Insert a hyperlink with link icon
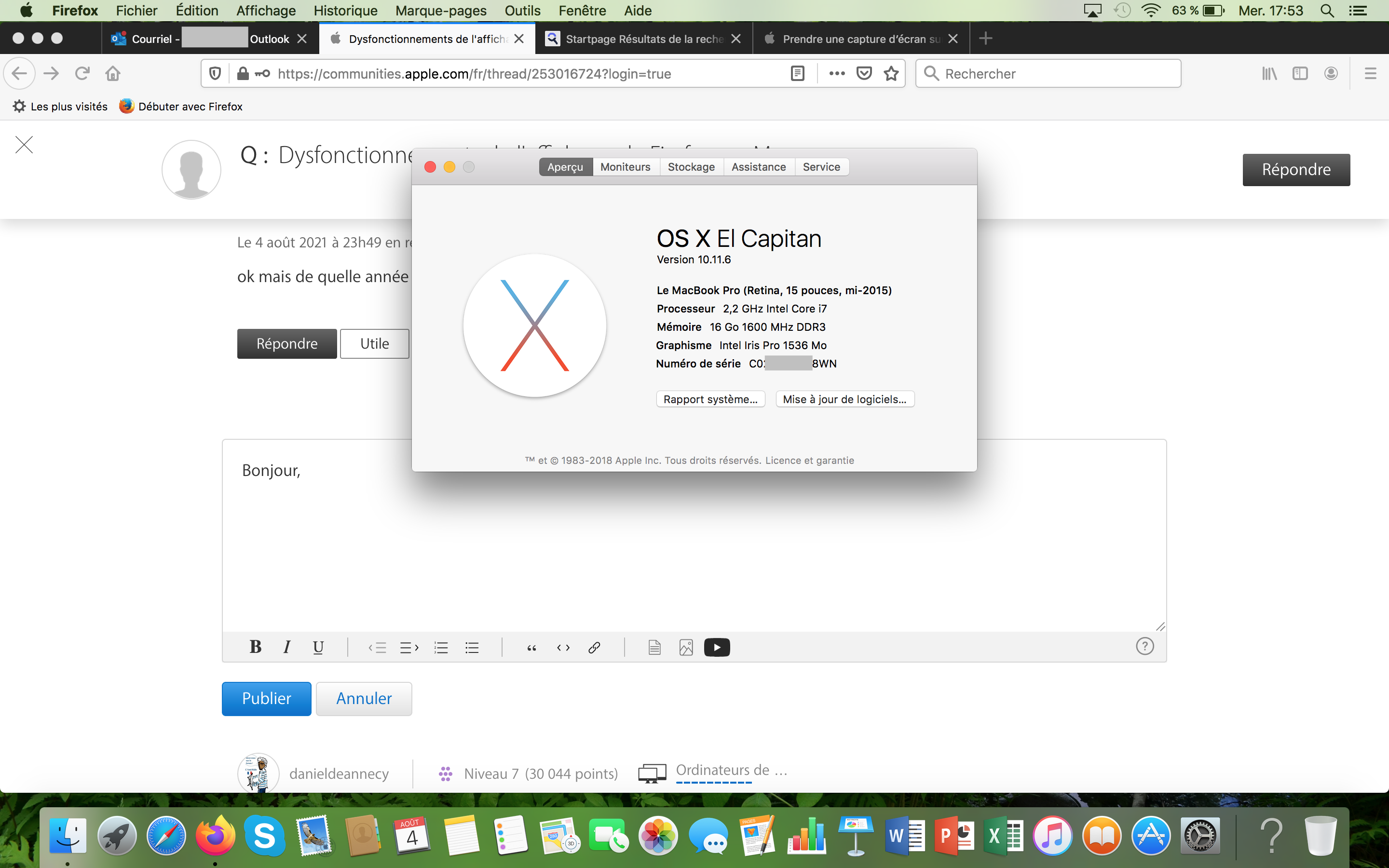This screenshot has width=1389, height=868. (594, 648)
